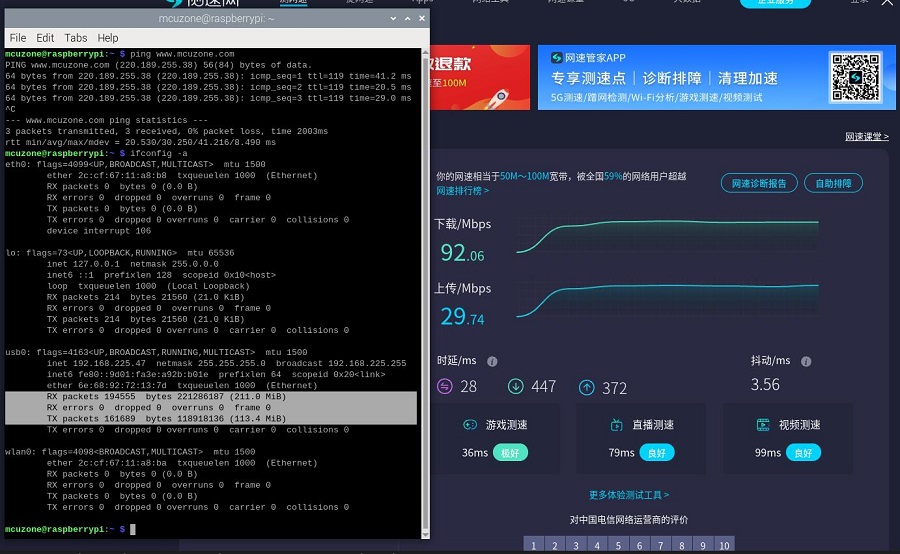Rate the carrier with score 7
The width and height of the screenshot is (900, 554).
coord(661,545)
